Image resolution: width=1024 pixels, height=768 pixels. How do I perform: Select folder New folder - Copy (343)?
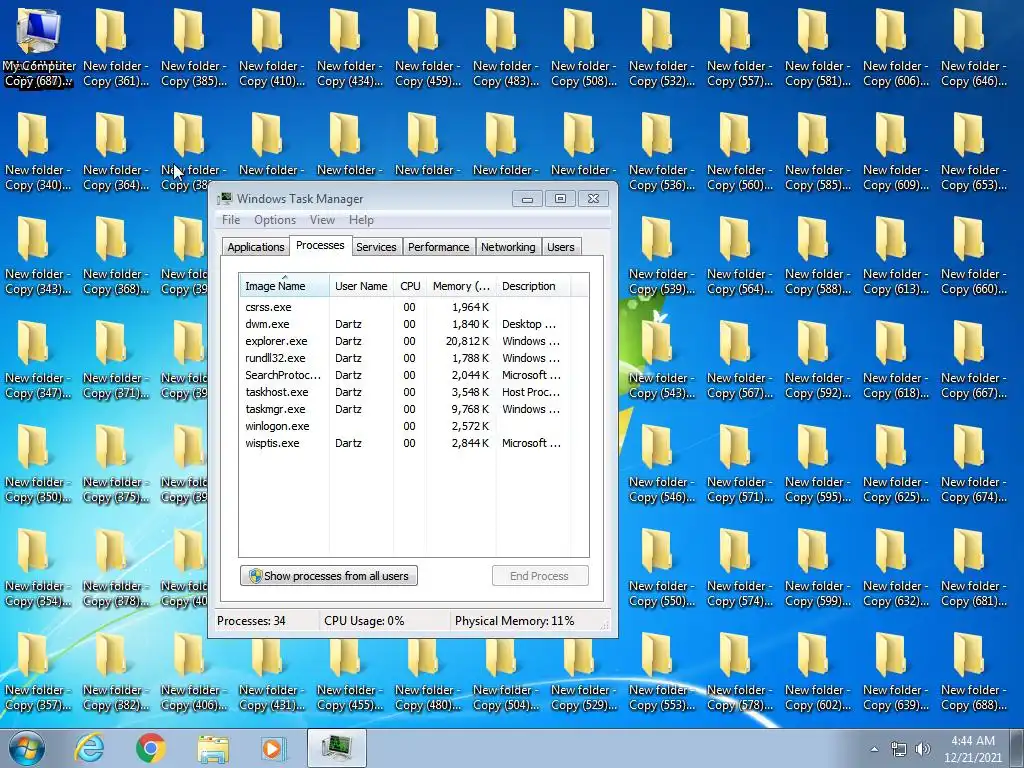coord(38,256)
